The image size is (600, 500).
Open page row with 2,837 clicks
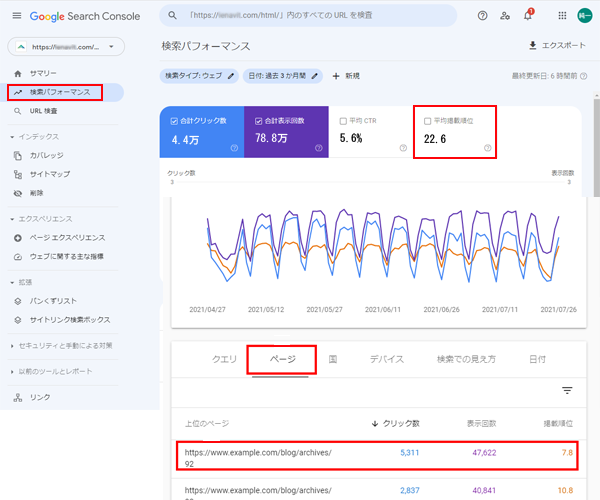379,489
